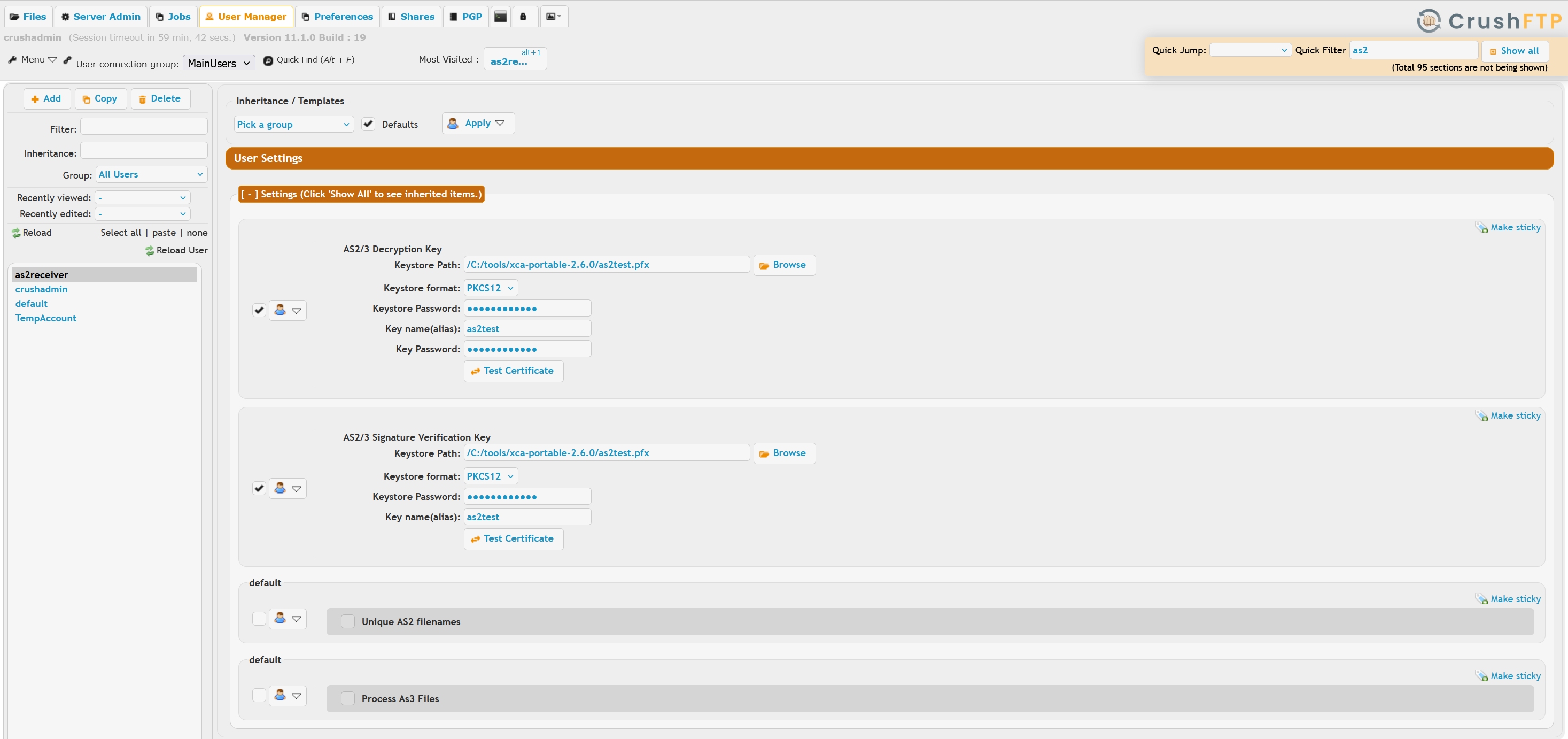Click the wrench icon next to Menu
Screen dimensions: 1568x739
click(x=12, y=60)
